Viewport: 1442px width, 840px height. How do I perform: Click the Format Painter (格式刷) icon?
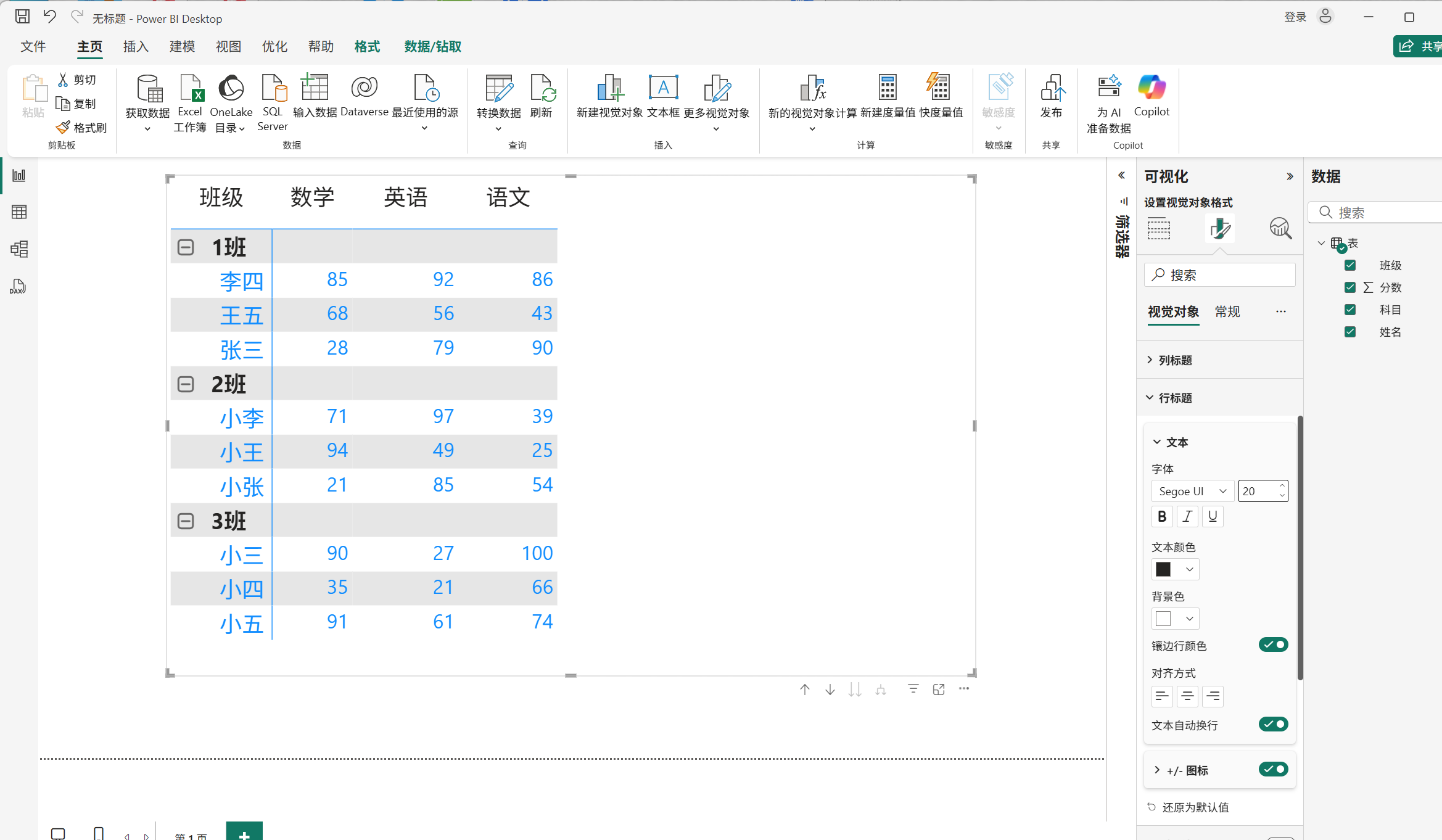[64, 128]
